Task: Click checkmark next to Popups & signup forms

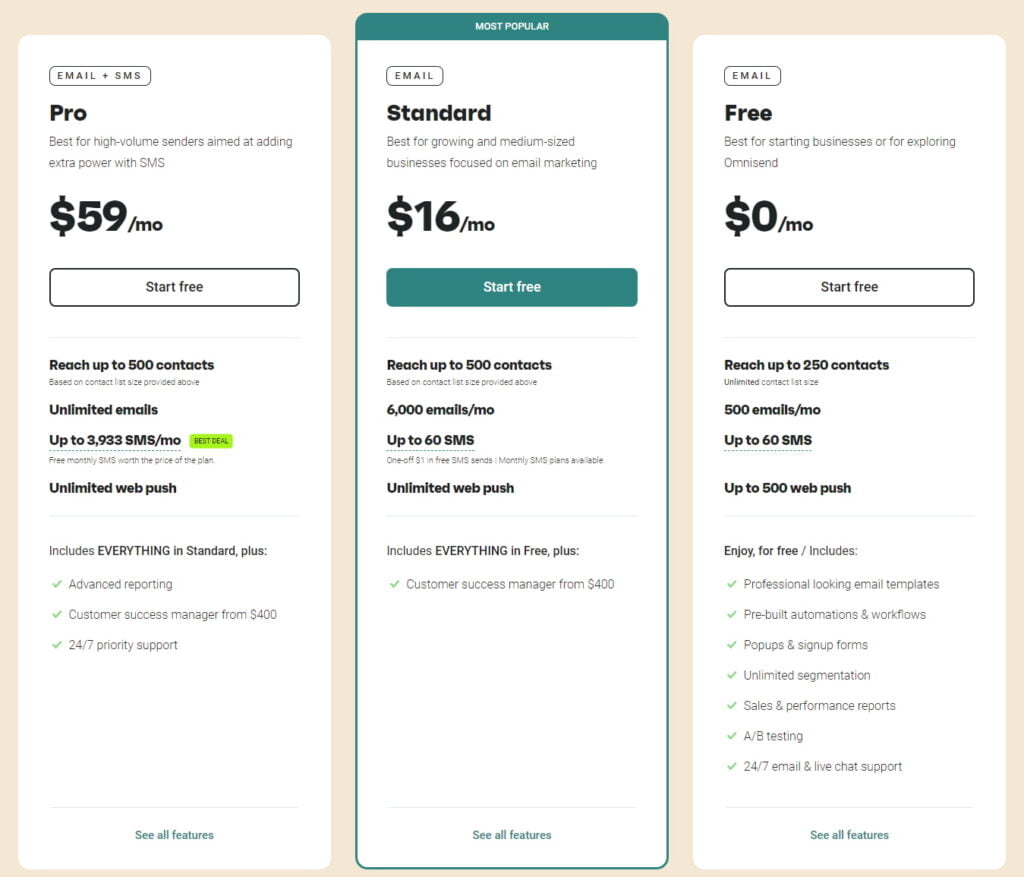Action: click(x=731, y=645)
